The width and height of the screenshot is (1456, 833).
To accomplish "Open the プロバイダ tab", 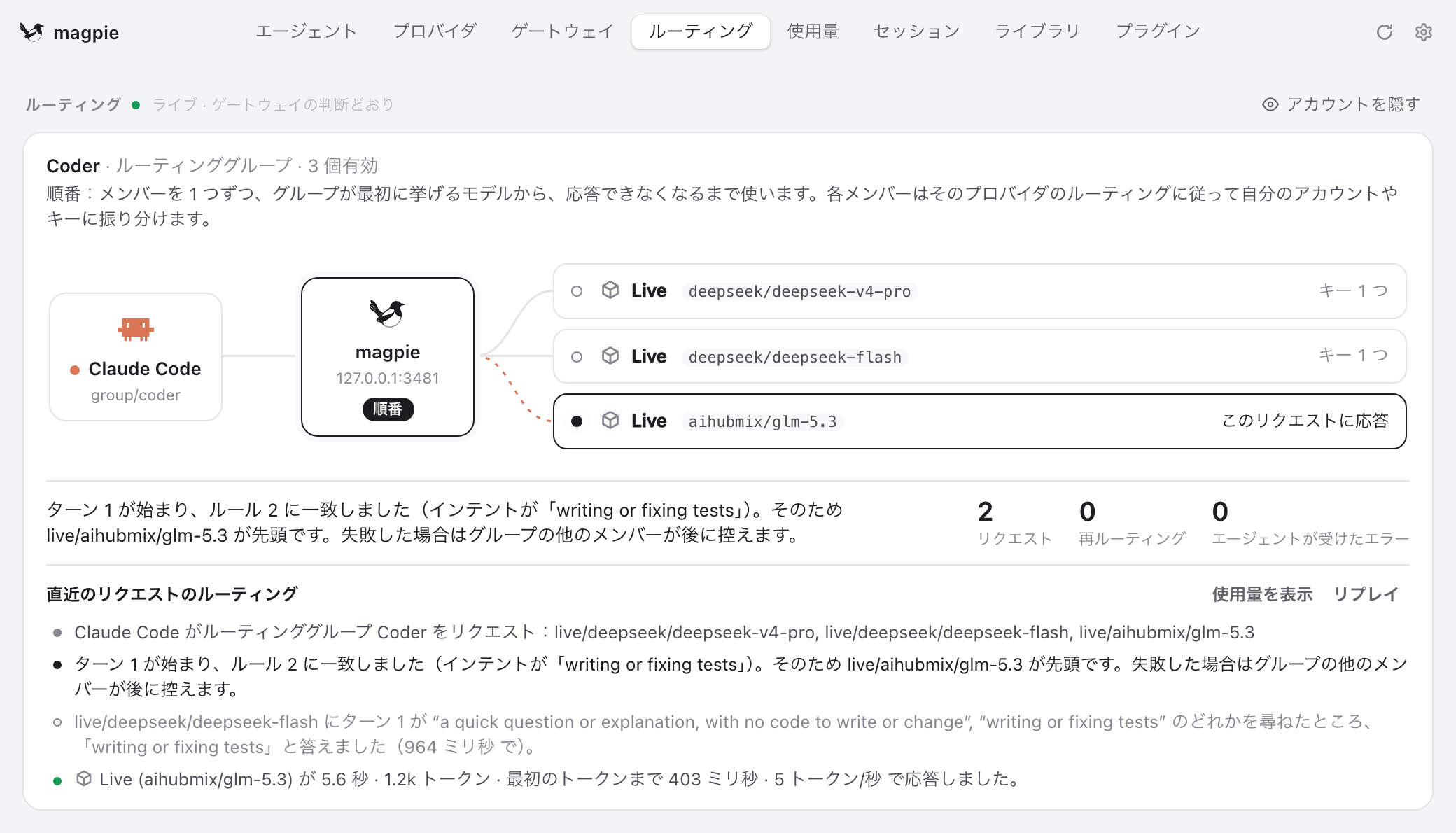I will click(x=435, y=31).
